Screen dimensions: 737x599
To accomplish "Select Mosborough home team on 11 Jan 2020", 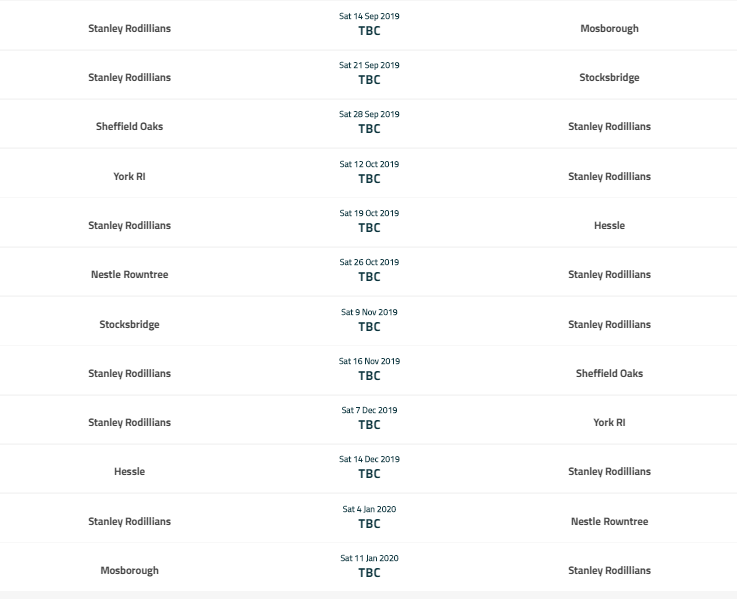I will point(129,570).
